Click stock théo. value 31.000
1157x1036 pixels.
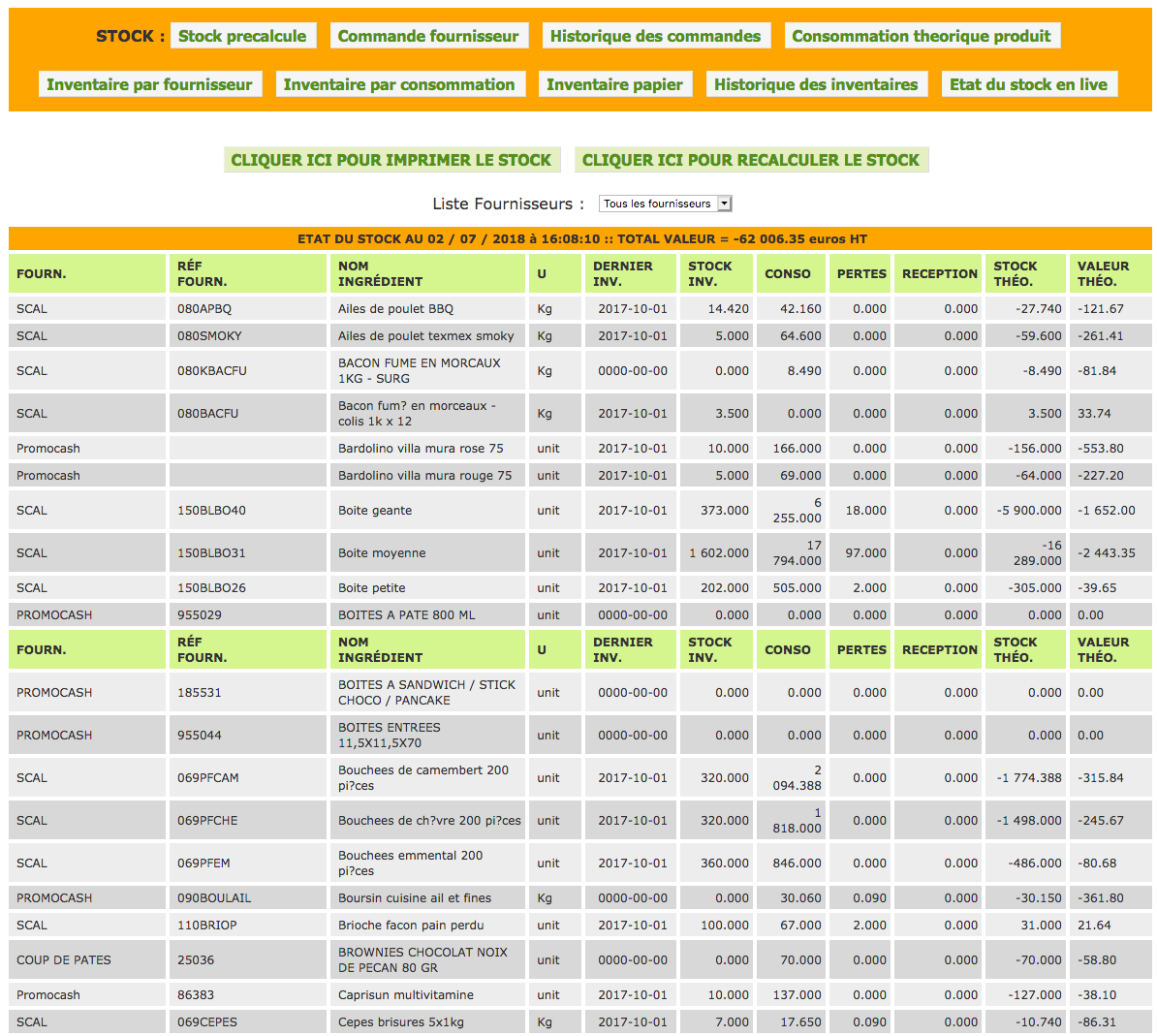pos(1041,926)
